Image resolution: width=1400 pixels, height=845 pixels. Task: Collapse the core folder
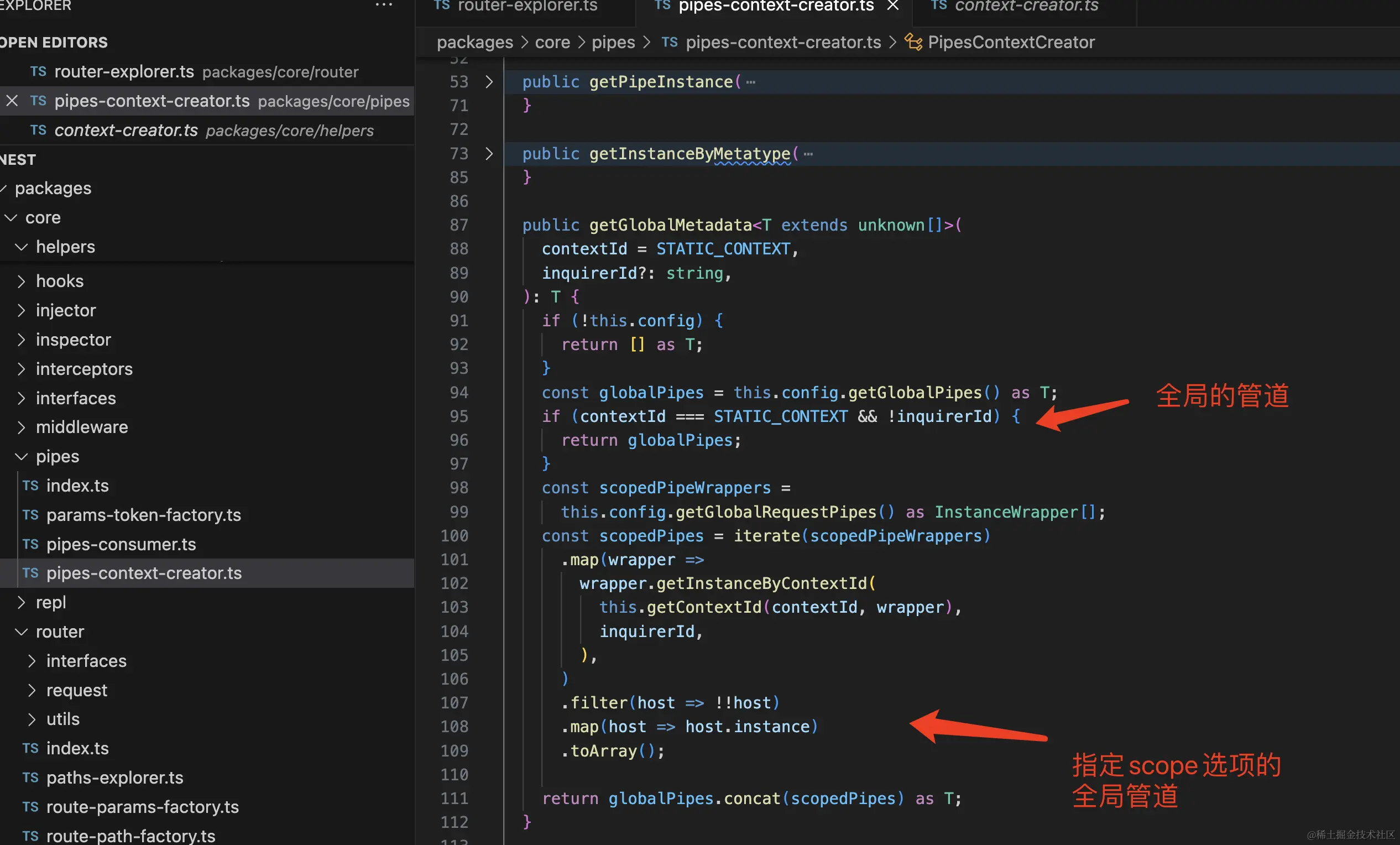click(x=12, y=218)
